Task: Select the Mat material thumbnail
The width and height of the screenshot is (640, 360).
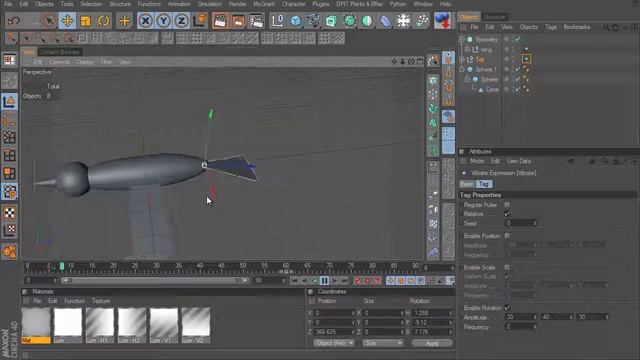Action: 36,325
